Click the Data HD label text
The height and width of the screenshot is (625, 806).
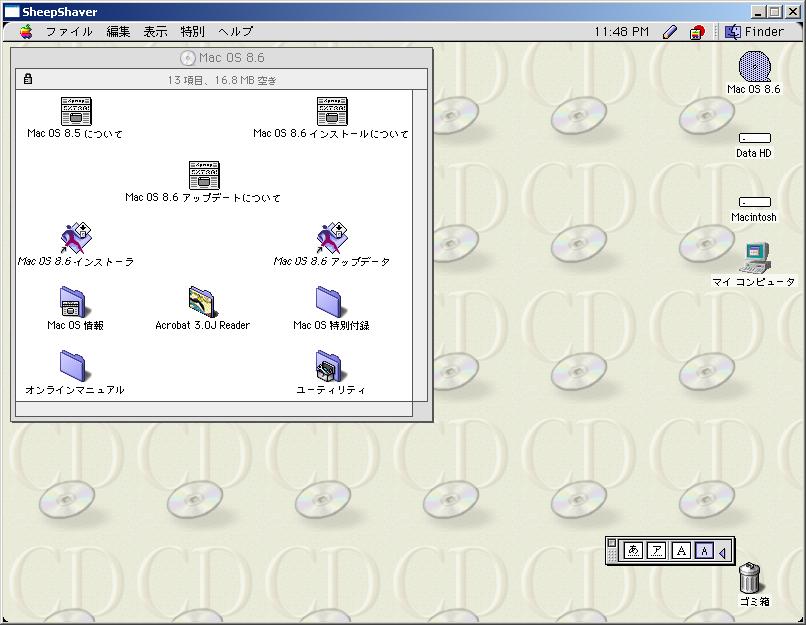[754, 153]
